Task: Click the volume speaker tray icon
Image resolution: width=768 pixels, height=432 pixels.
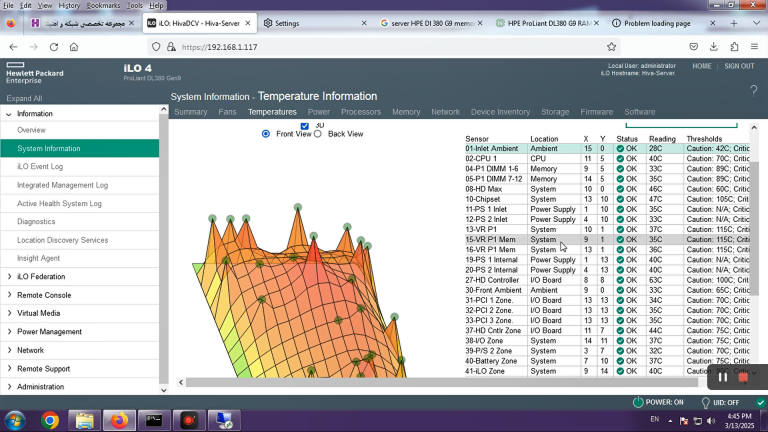Action: point(711,421)
